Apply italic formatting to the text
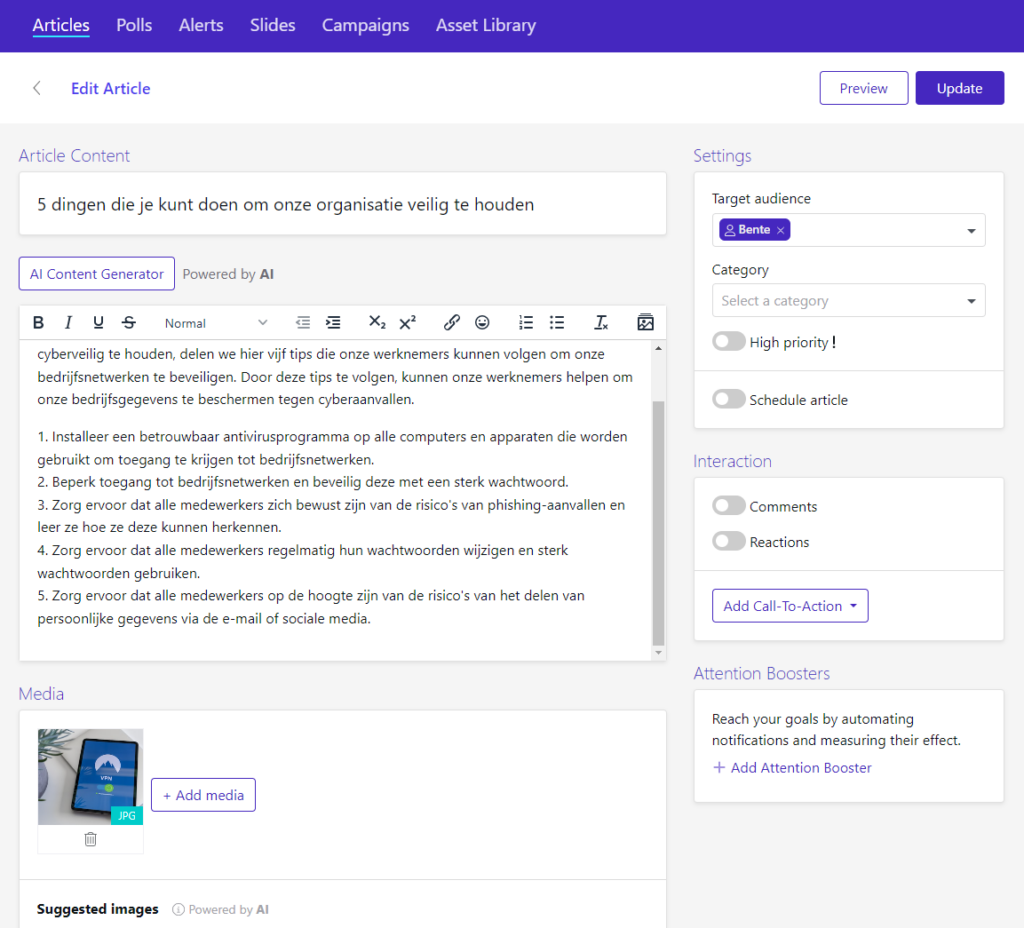This screenshot has width=1024, height=928. tap(68, 322)
